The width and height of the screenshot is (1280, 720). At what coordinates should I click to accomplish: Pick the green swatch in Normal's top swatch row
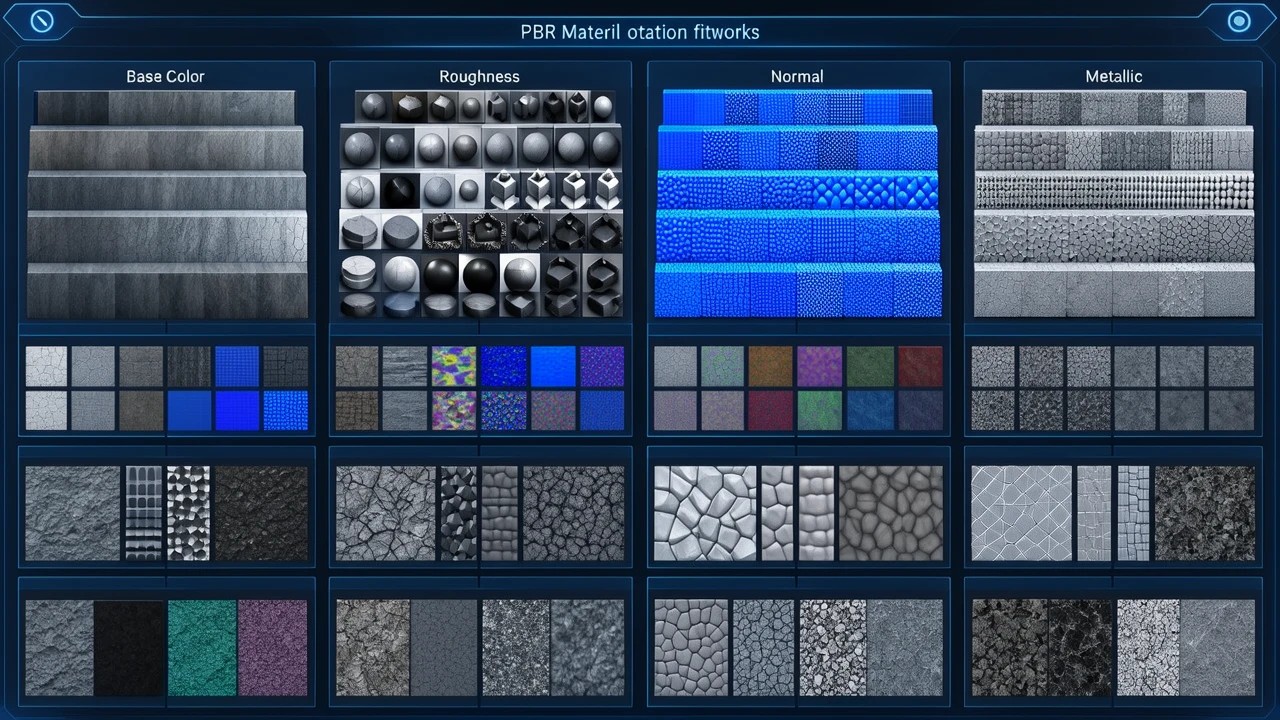(x=869, y=367)
